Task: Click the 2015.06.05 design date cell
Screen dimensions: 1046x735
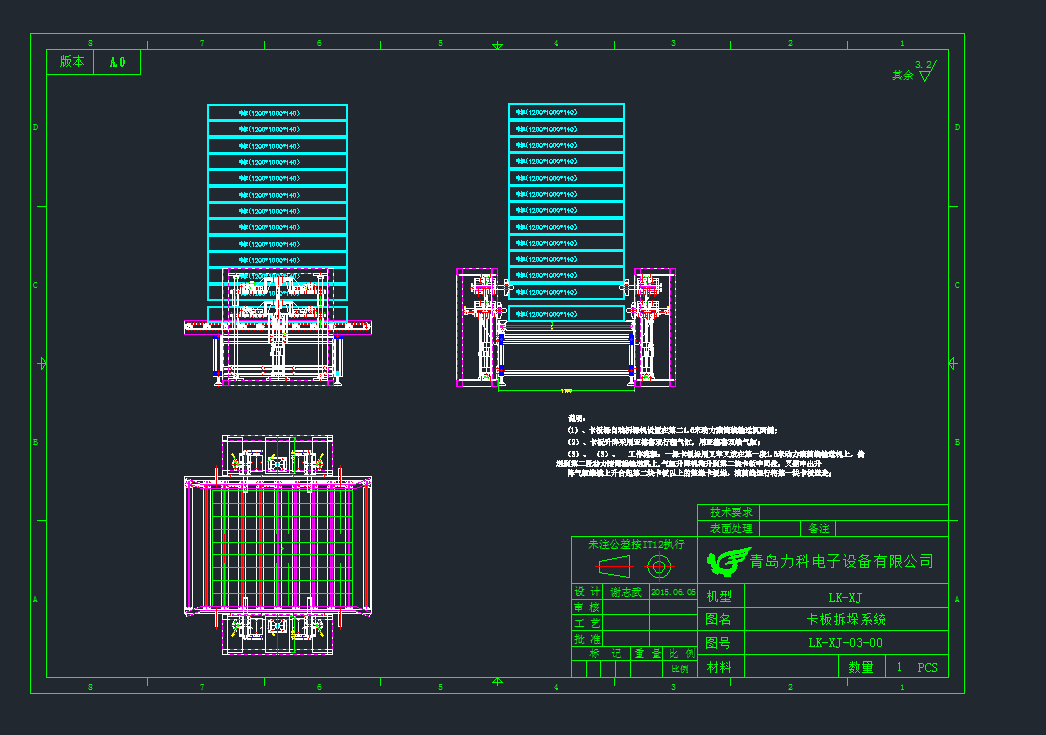Action: point(672,592)
